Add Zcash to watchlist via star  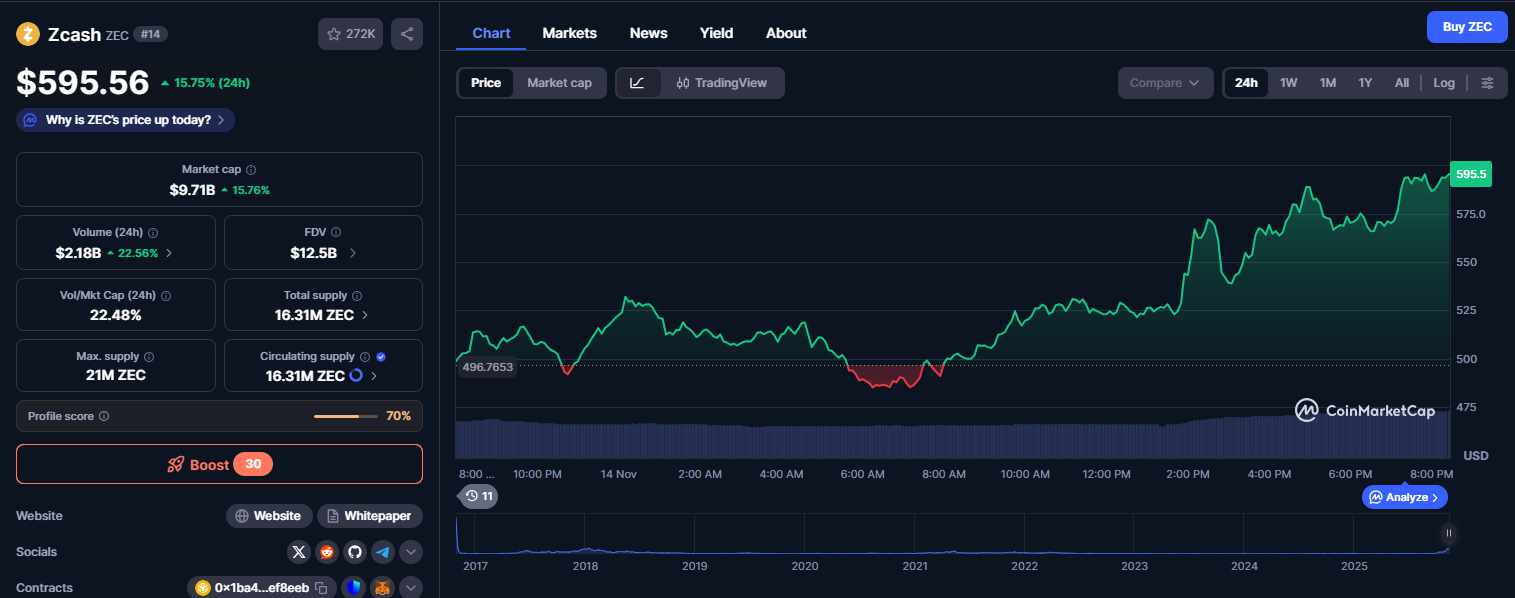pos(350,34)
